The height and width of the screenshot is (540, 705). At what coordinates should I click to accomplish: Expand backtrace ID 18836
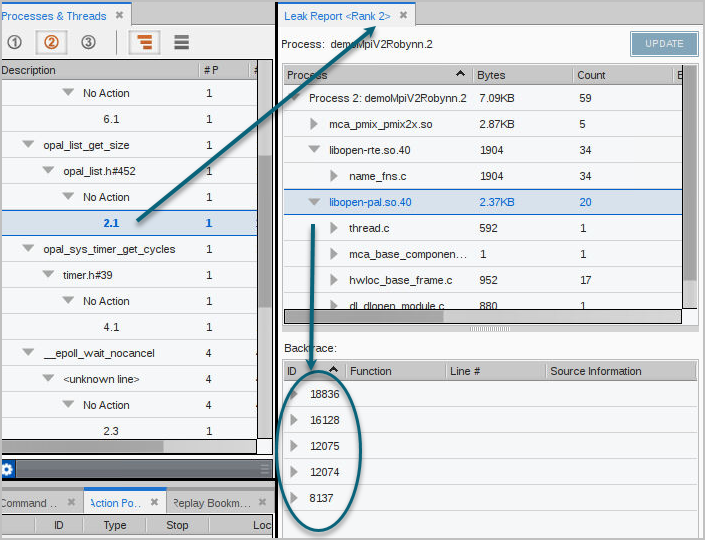coord(293,394)
